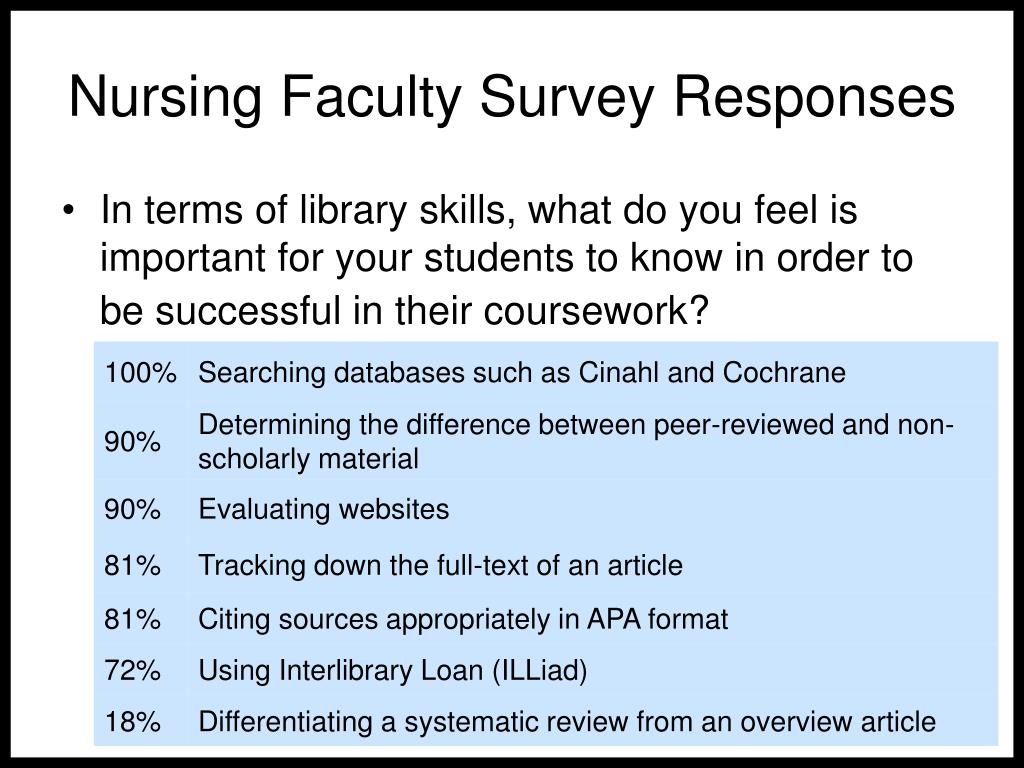Click 'scholarly material' text in the table

308,459
